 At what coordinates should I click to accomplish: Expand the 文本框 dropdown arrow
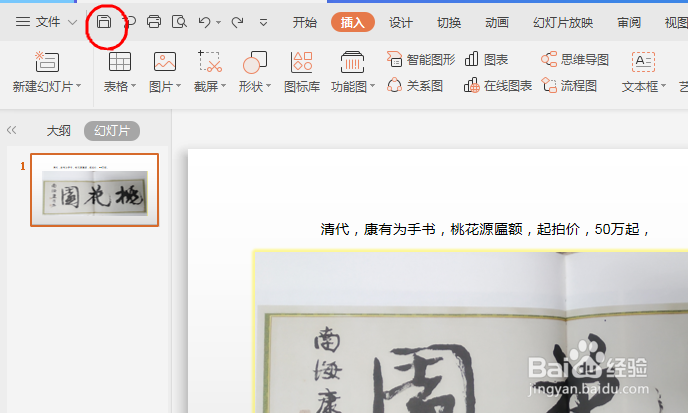click(x=663, y=86)
